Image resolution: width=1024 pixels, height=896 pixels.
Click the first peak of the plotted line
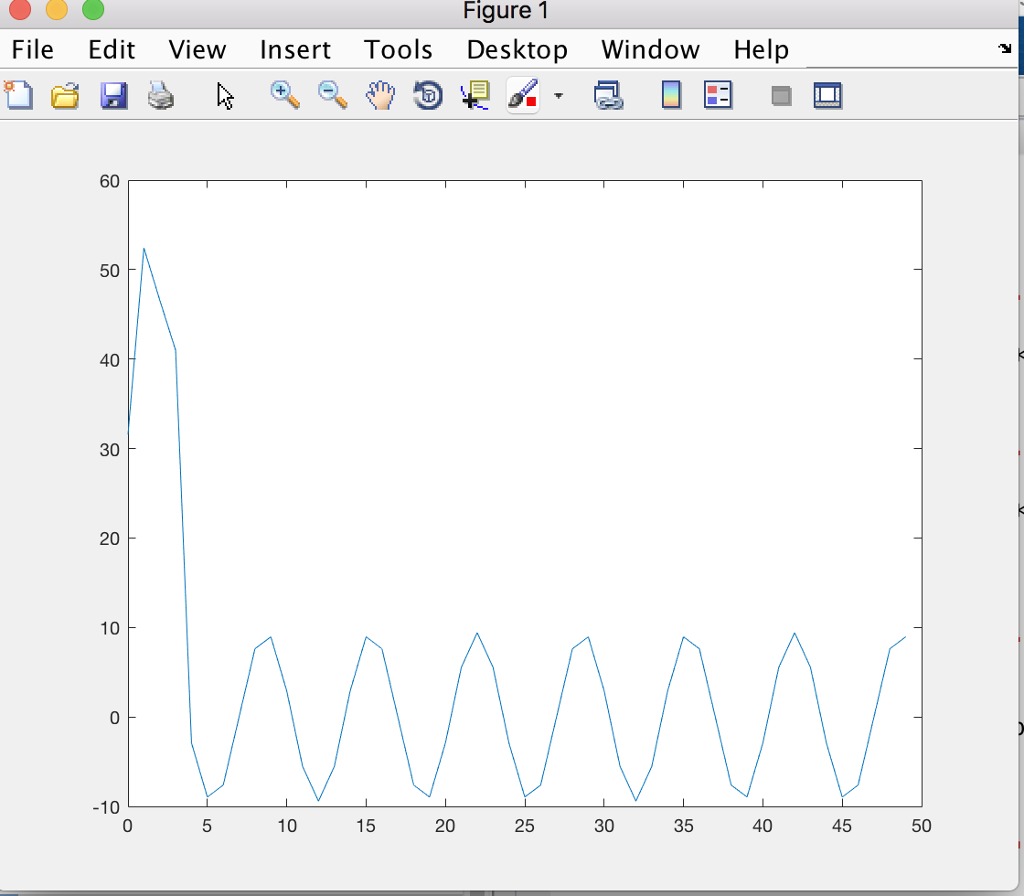144,248
